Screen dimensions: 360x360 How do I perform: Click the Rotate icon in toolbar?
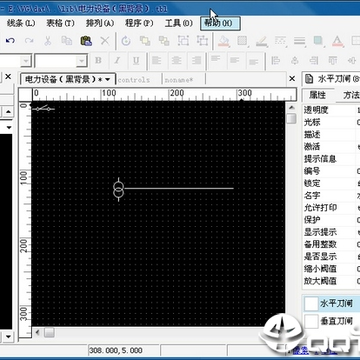(126, 41)
